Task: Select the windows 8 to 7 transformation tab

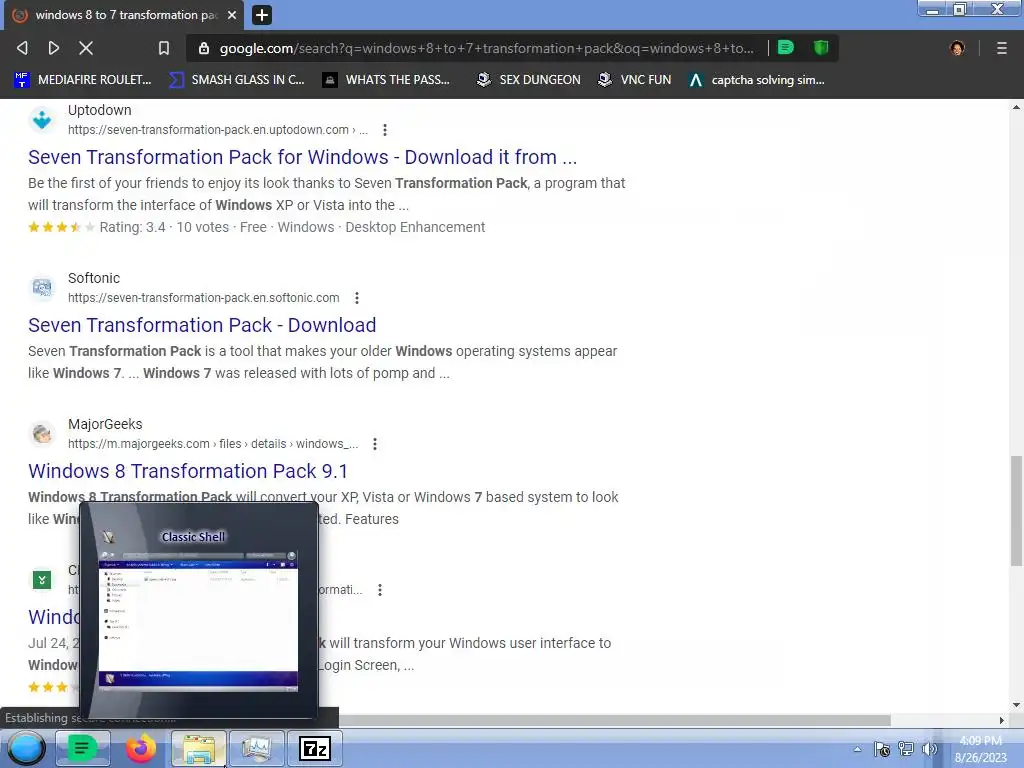Action: click(124, 15)
